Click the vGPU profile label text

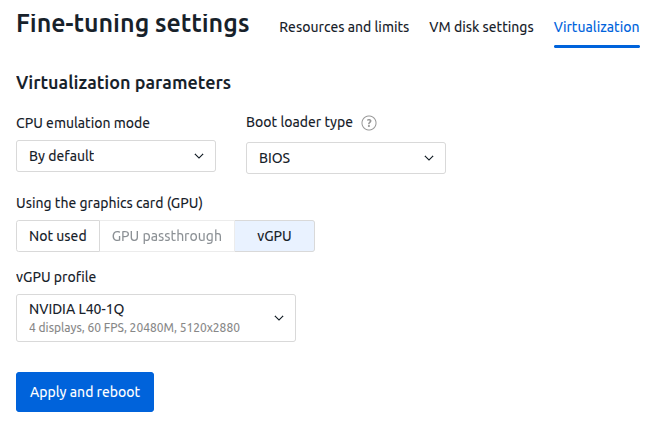(x=56, y=277)
